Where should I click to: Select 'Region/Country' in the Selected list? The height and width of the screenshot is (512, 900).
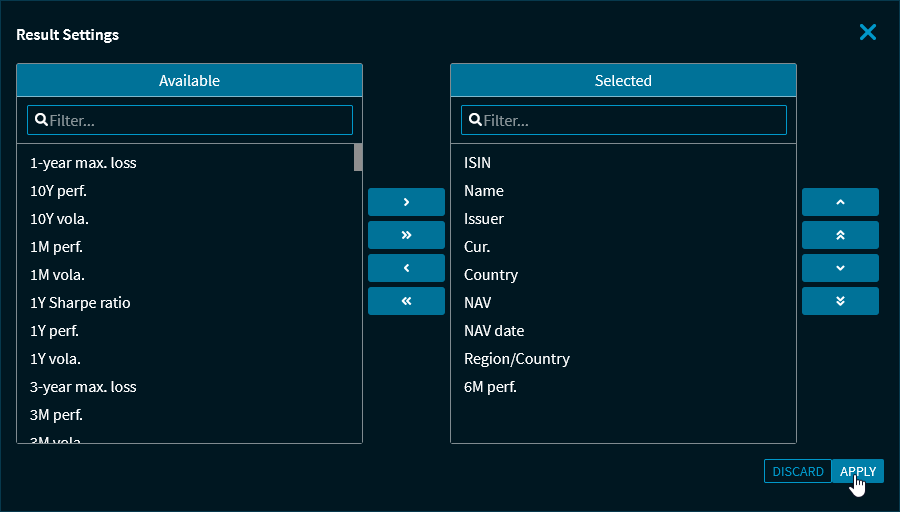click(x=517, y=359)
